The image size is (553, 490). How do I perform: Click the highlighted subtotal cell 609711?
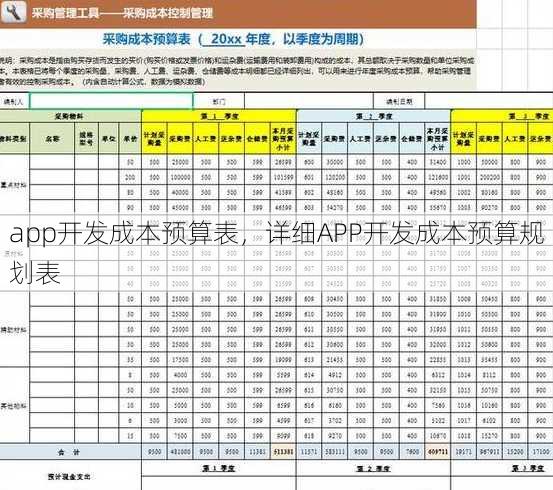pyautogui.click(x=438, y=452)
